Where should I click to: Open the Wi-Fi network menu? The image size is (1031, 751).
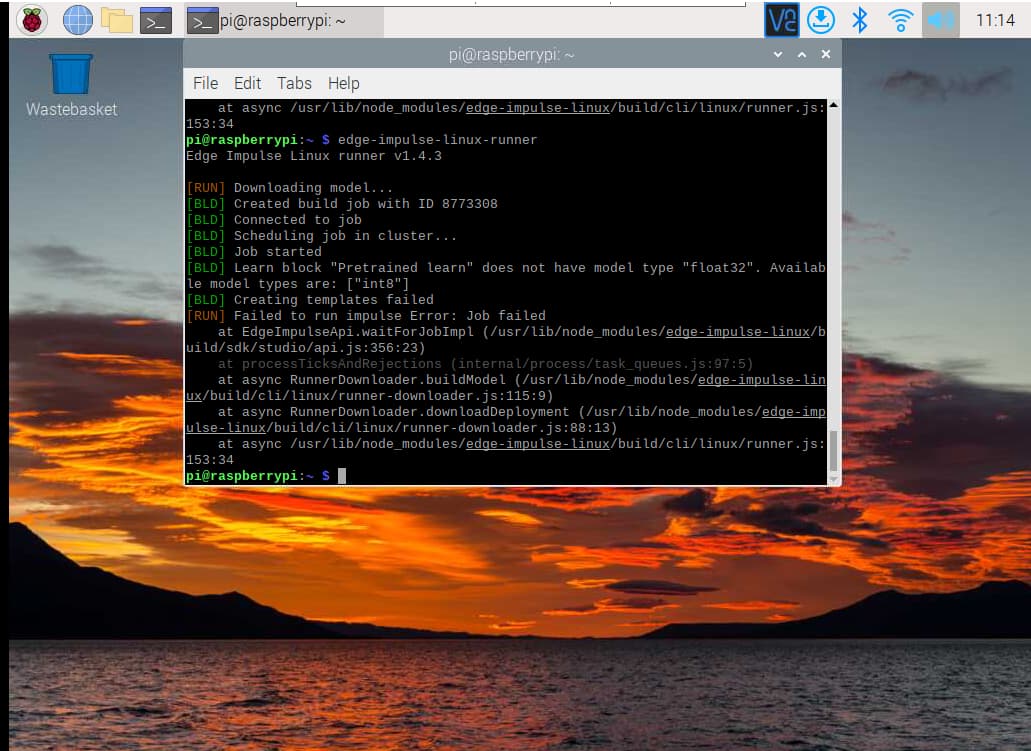coord(900,19)
